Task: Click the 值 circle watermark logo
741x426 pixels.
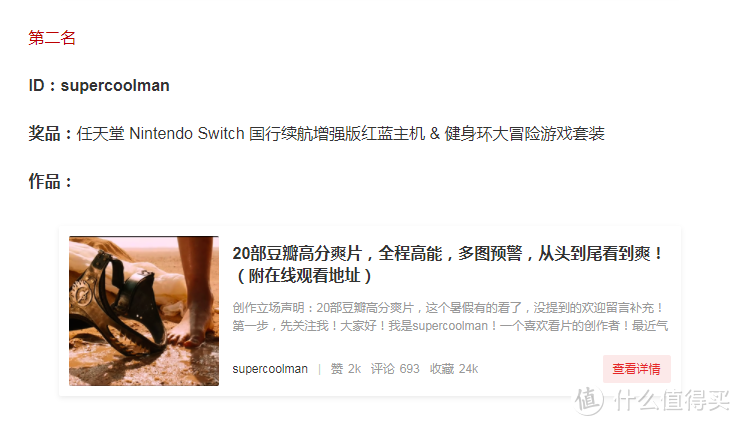Action: tap(589, 400)
